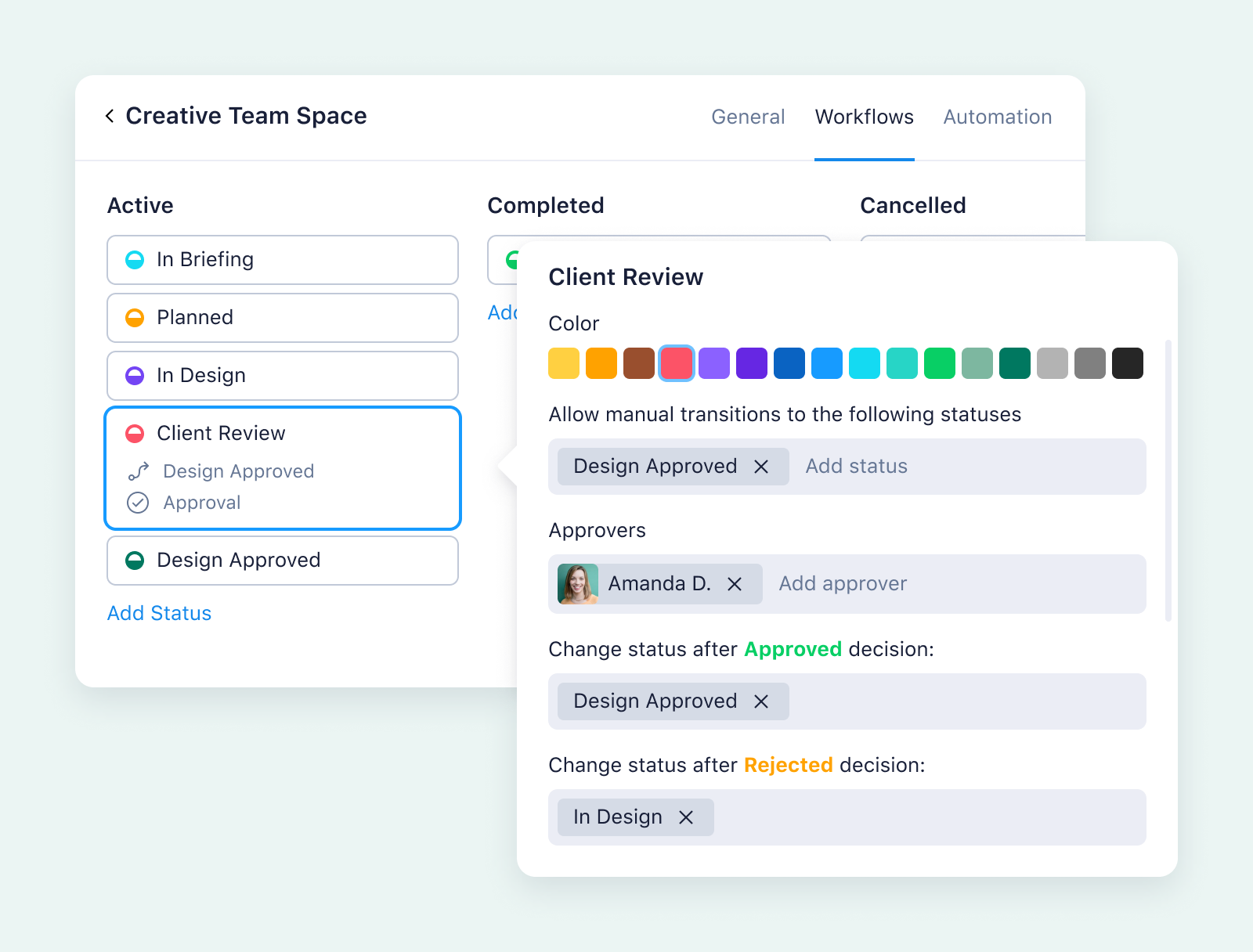Remove In Design from Rejected decision status
Viewport: 1253px width, 952px height.
pyautogui.click(x=687, y=817)
